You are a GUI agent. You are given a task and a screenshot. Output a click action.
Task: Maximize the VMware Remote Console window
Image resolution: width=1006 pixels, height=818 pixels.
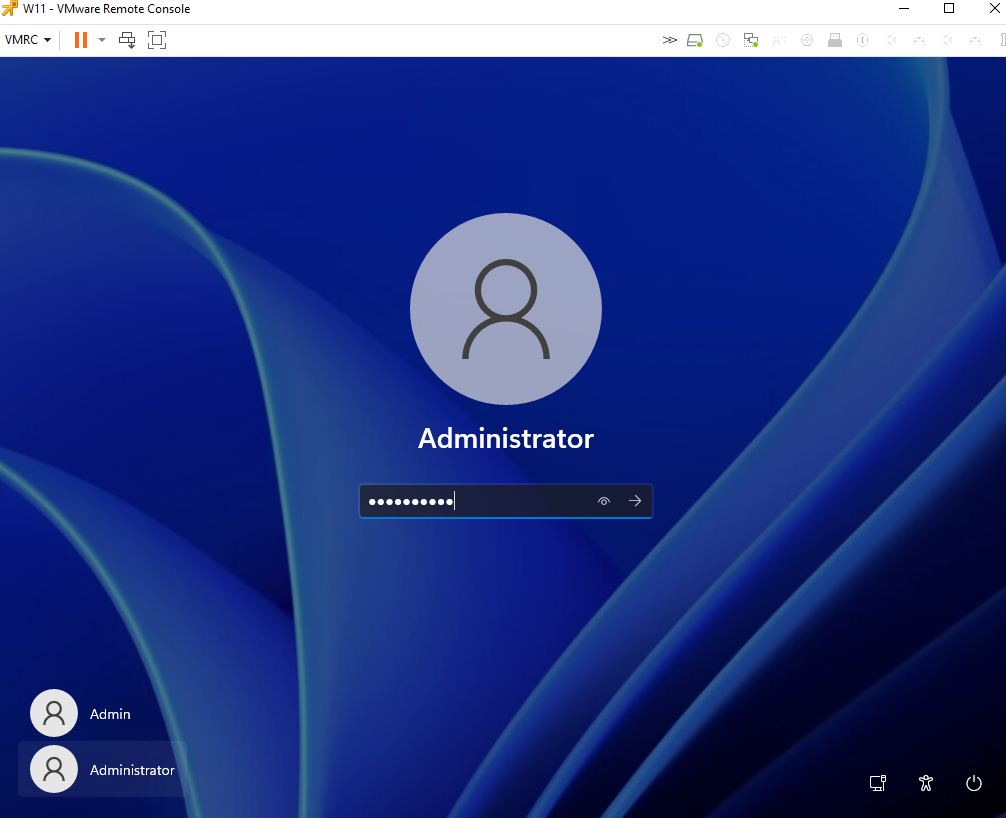click(x=949, y=8)
